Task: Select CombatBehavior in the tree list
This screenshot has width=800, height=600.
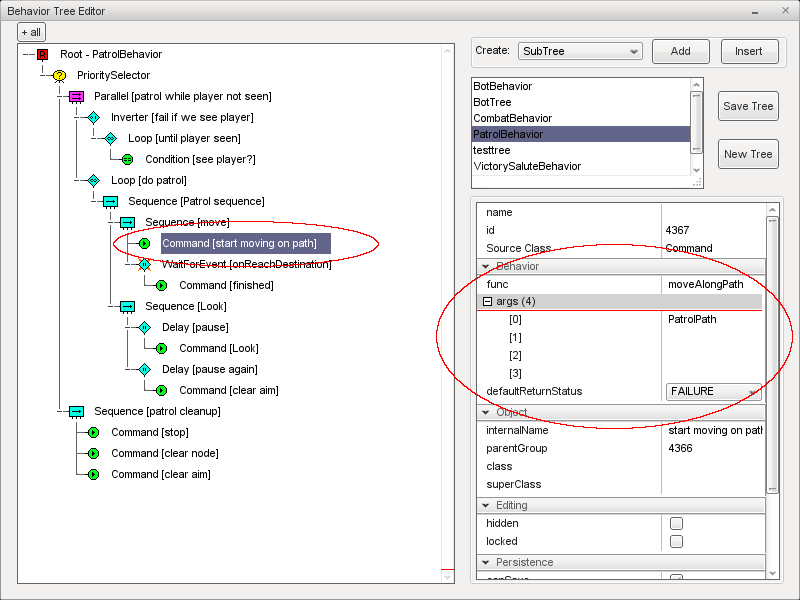Action: pos(512,118)
